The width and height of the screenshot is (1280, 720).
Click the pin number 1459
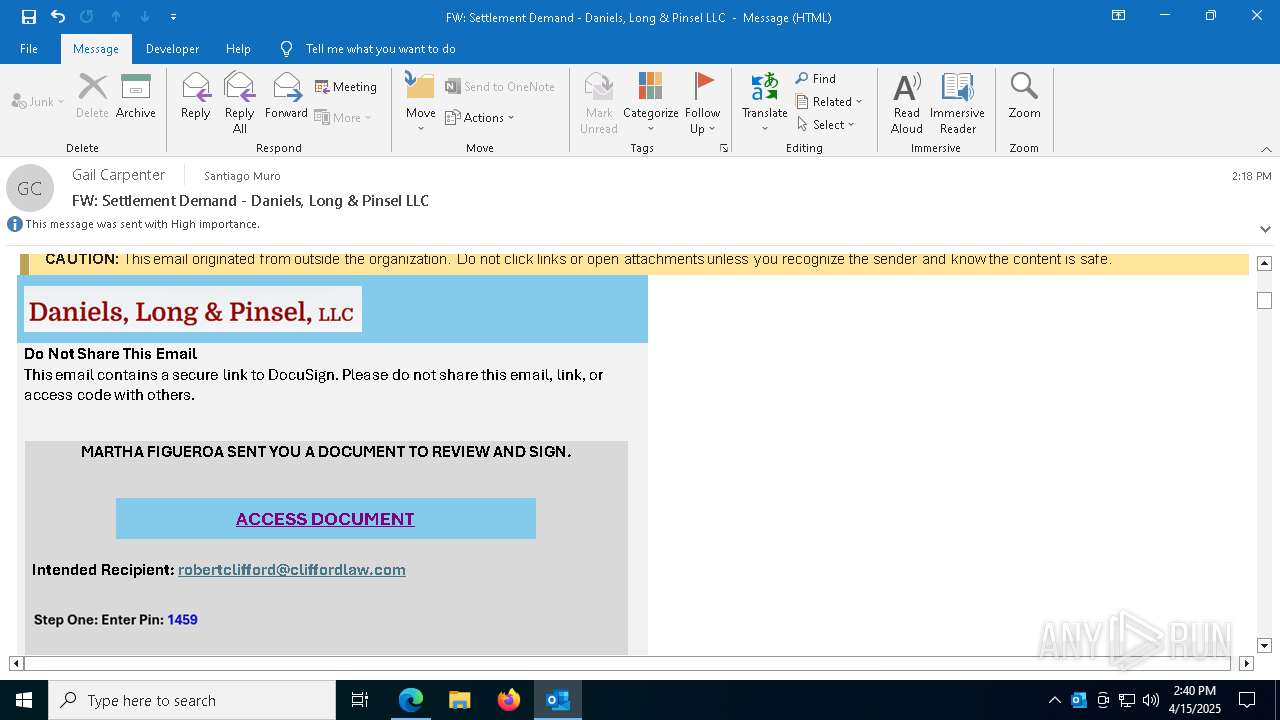[182, 620]
